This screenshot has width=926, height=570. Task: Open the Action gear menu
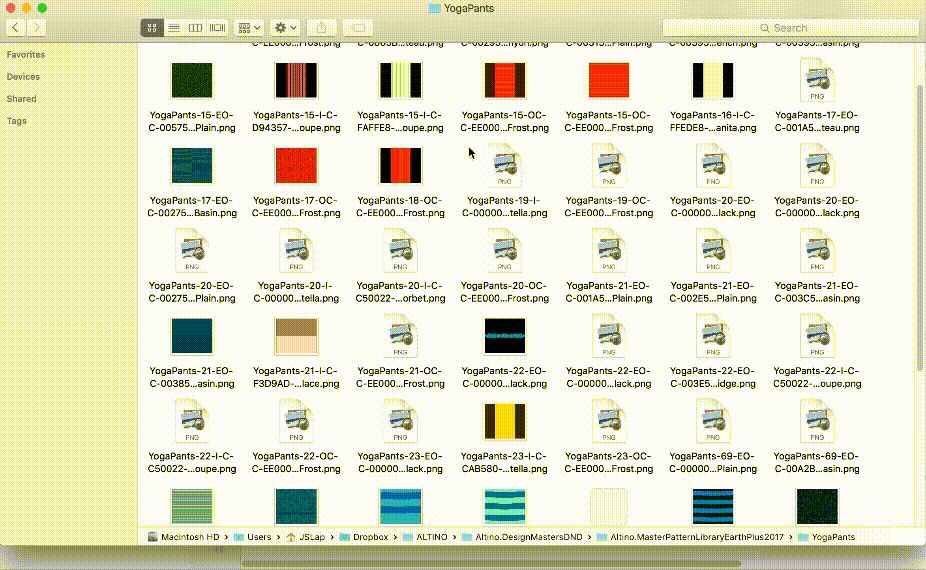click(x=285, y=28)
